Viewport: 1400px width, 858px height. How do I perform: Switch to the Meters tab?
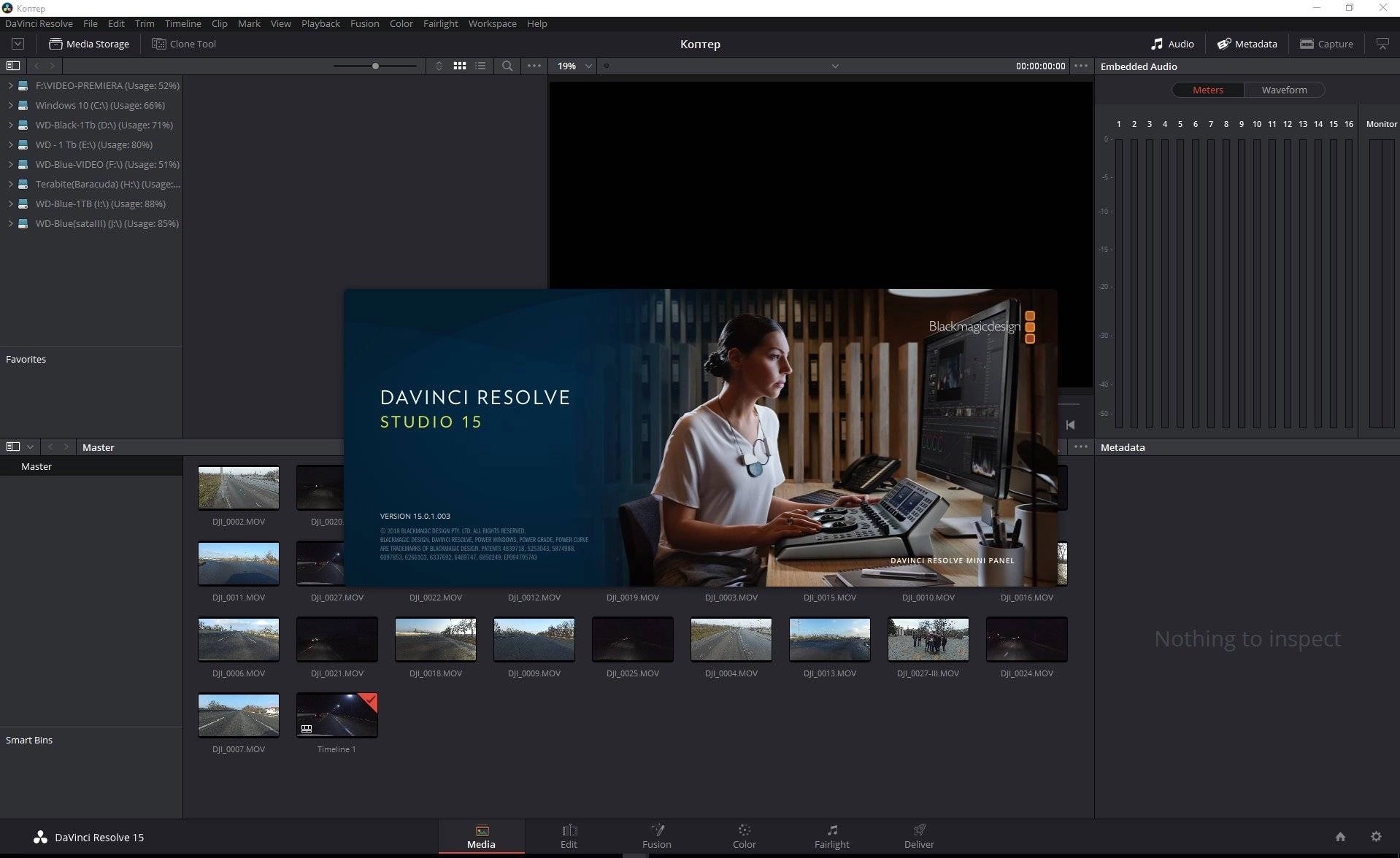point(1208,90)
